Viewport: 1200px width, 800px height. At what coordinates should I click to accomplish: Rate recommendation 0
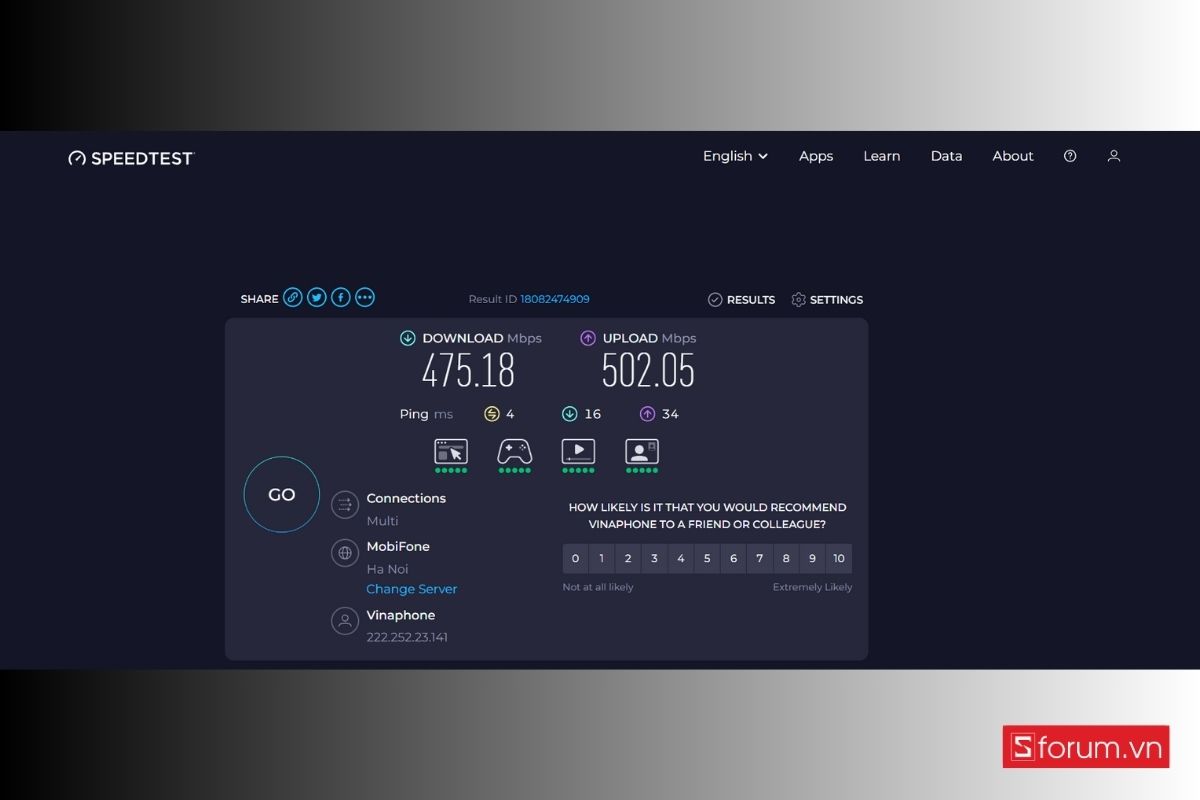pos(575,559)
